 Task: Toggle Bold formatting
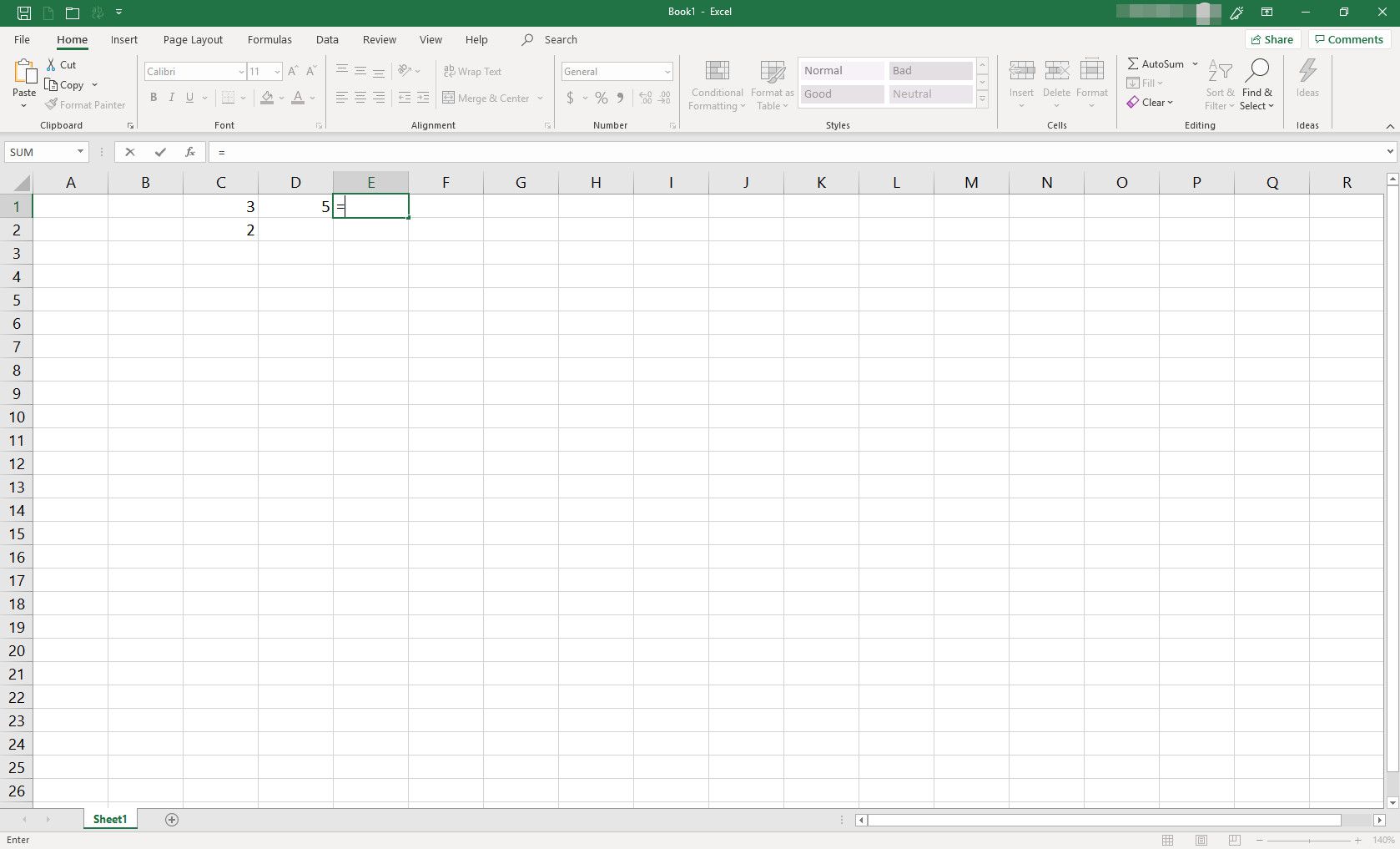point(154,98)
